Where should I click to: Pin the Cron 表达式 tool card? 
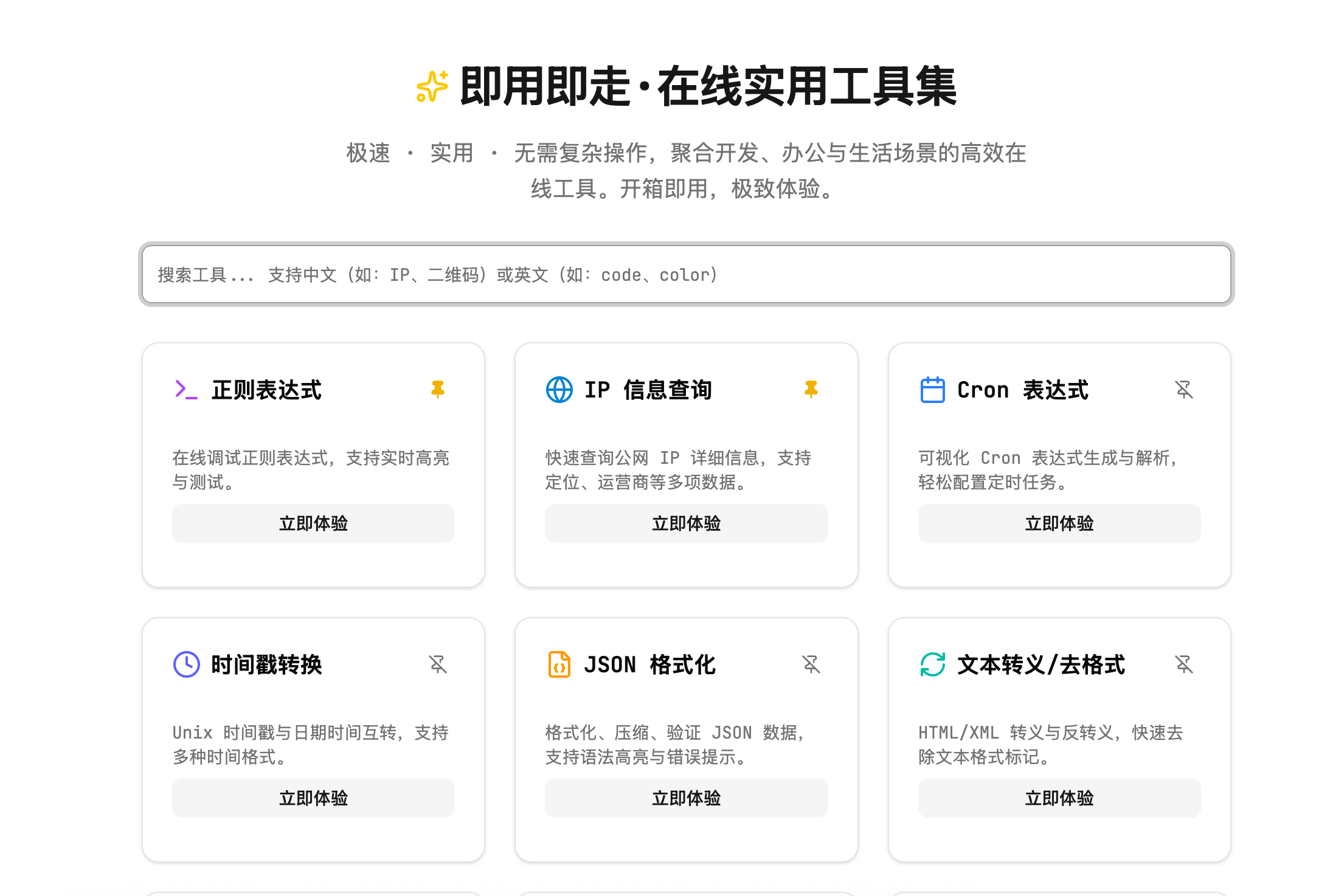[1184, 389]
